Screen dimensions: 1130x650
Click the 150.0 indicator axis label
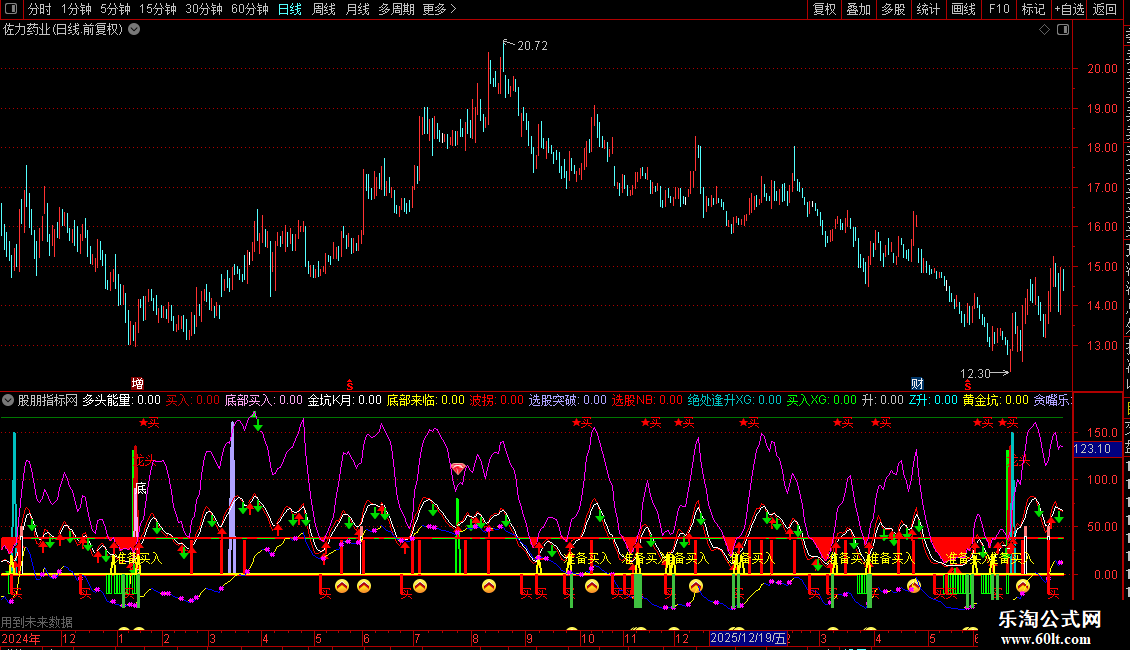point(1103,432)
